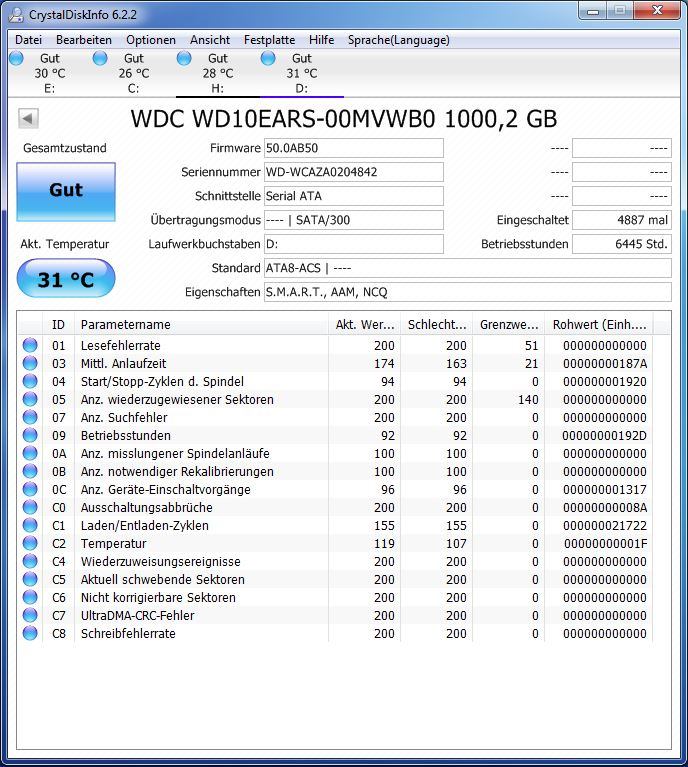
Task: Click status icon of Schreibfehlerrate row
Action: click(30, 633)
